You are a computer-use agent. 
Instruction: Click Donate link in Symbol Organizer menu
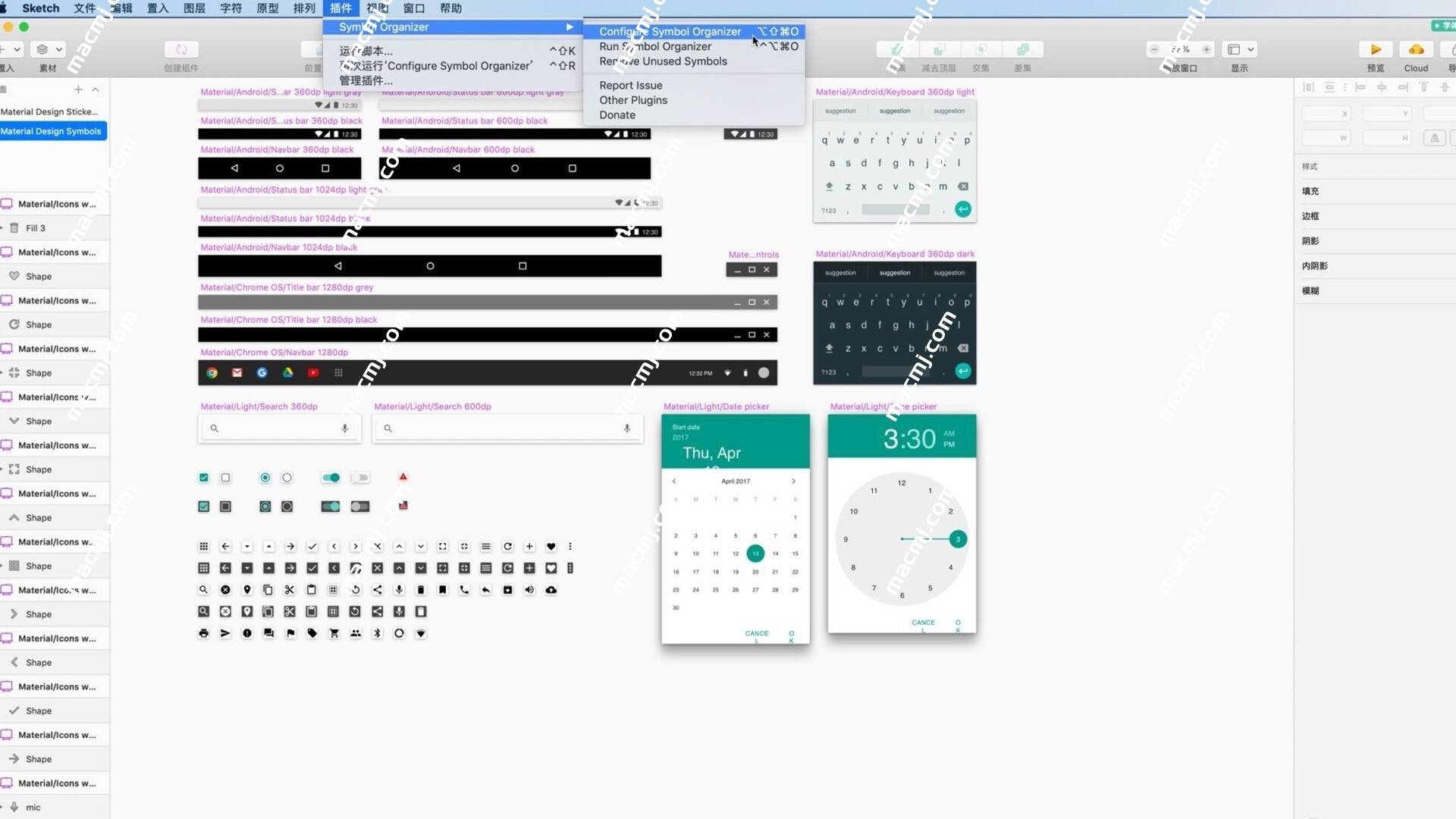[617, 114]
